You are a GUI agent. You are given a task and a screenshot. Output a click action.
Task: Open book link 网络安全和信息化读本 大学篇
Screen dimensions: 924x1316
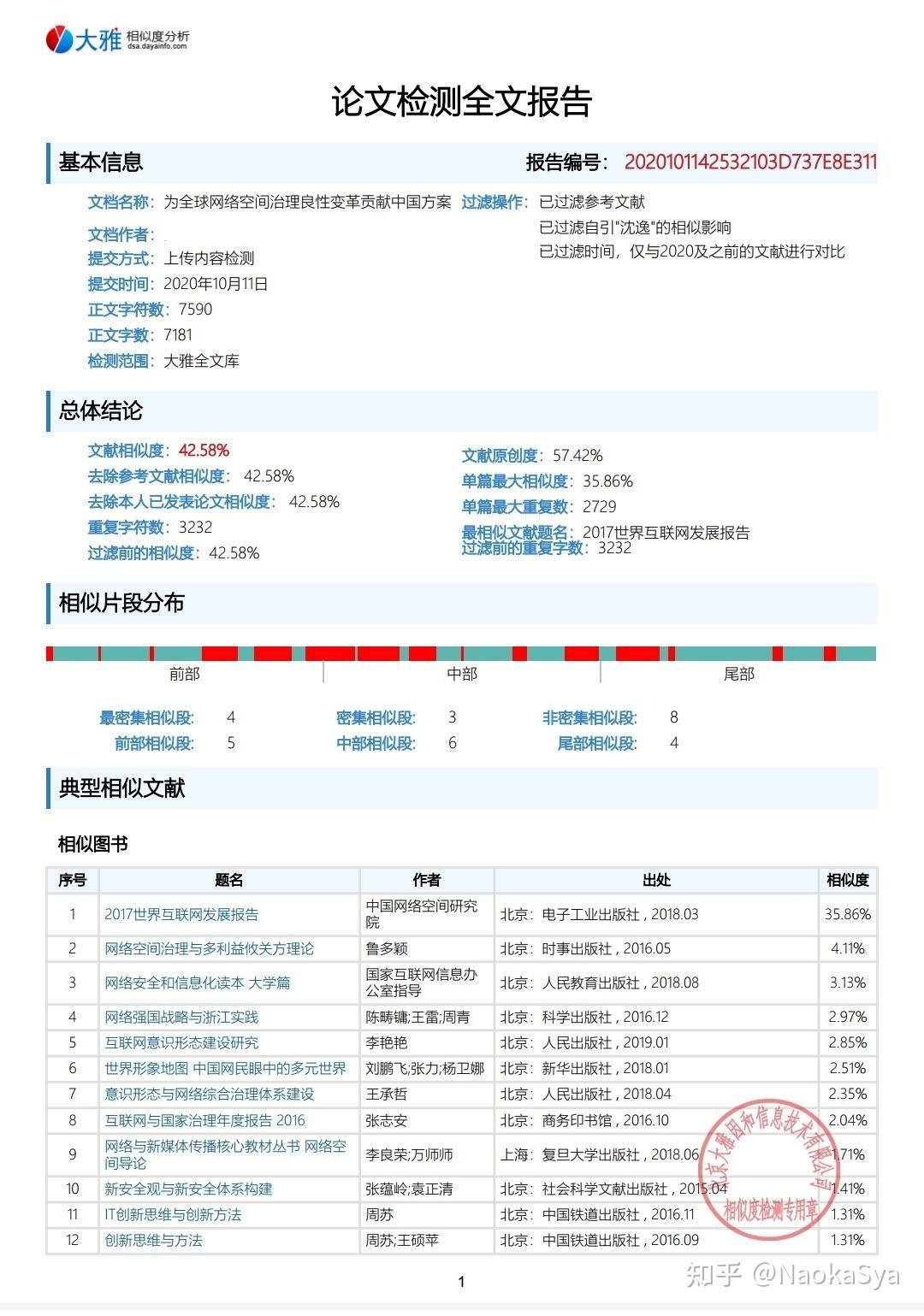(x=197, y=983)
